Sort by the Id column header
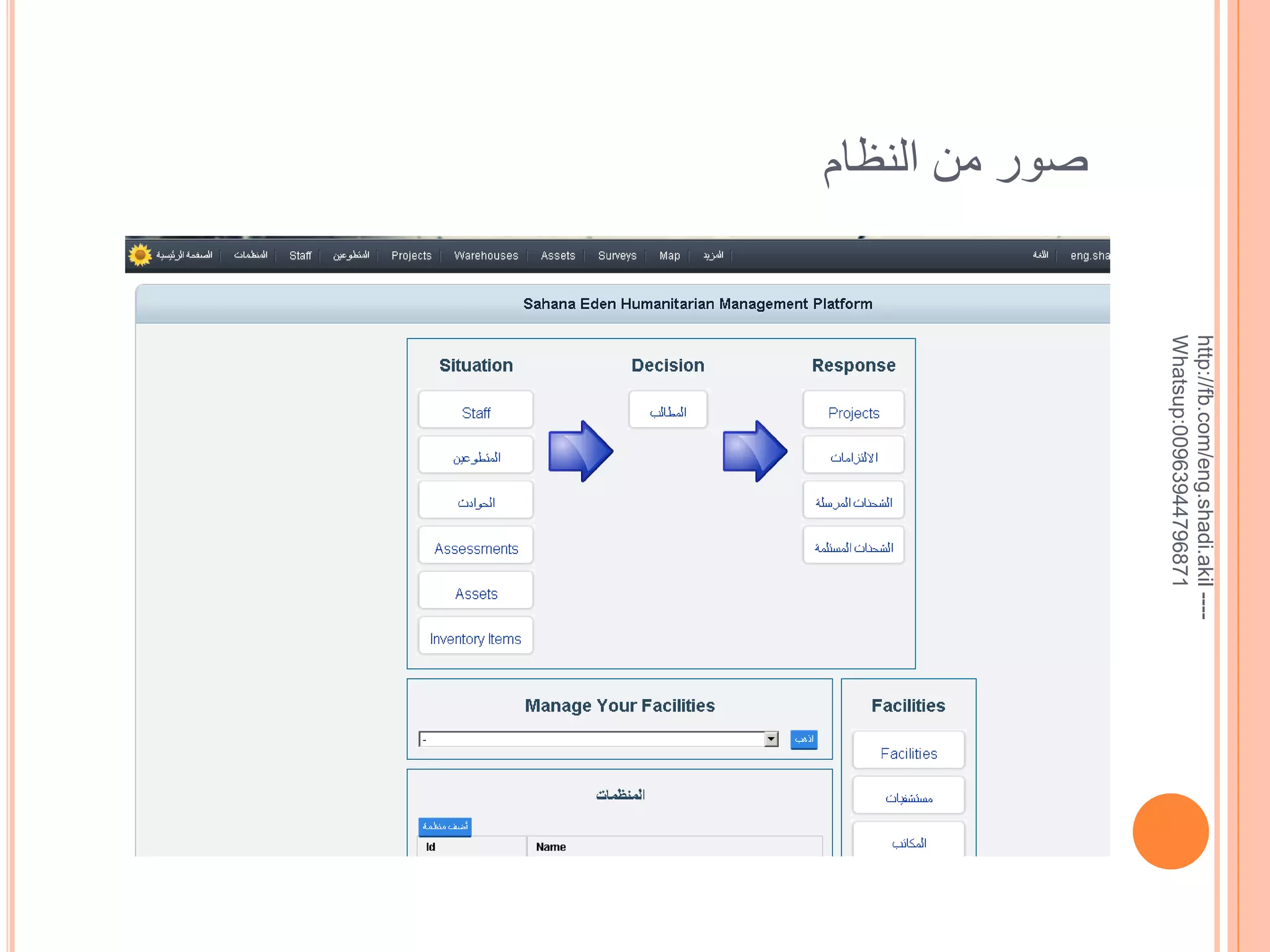Screen dimensions: 1270x952 coord(430,847)
